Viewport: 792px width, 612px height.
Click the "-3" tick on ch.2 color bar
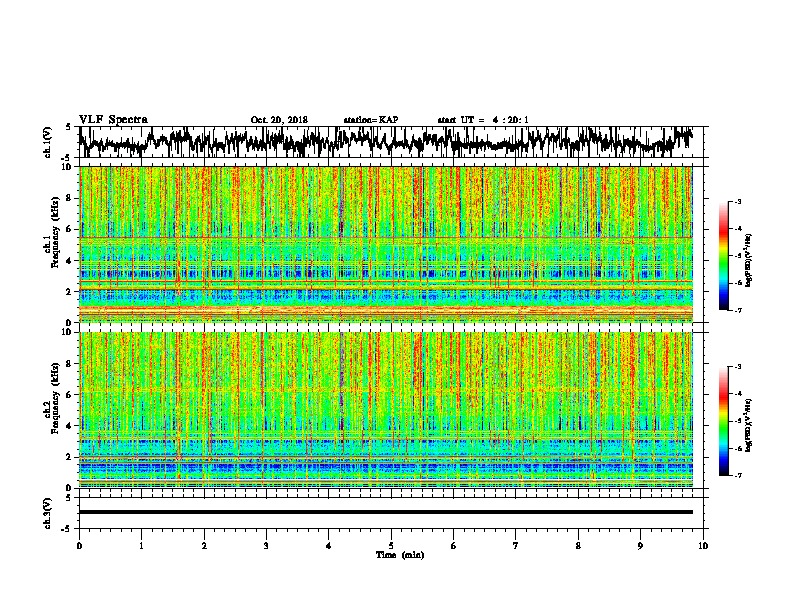pos(737,367)
